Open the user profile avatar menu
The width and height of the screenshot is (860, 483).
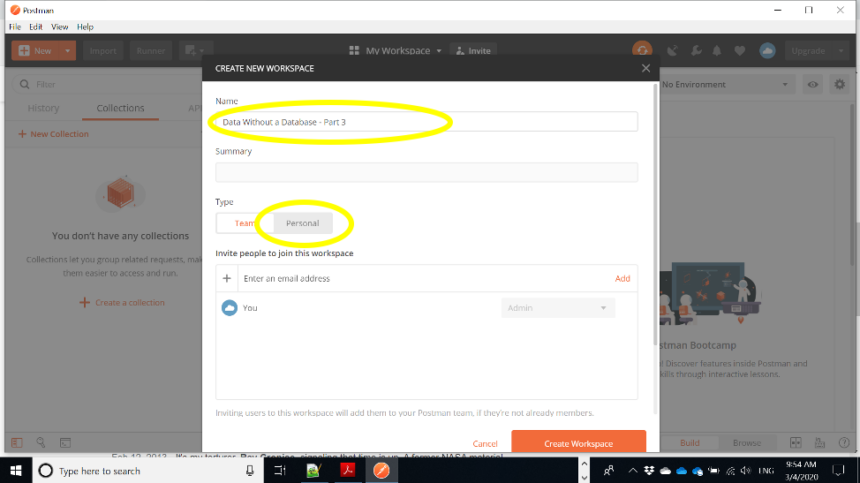[x=767, y=50]
